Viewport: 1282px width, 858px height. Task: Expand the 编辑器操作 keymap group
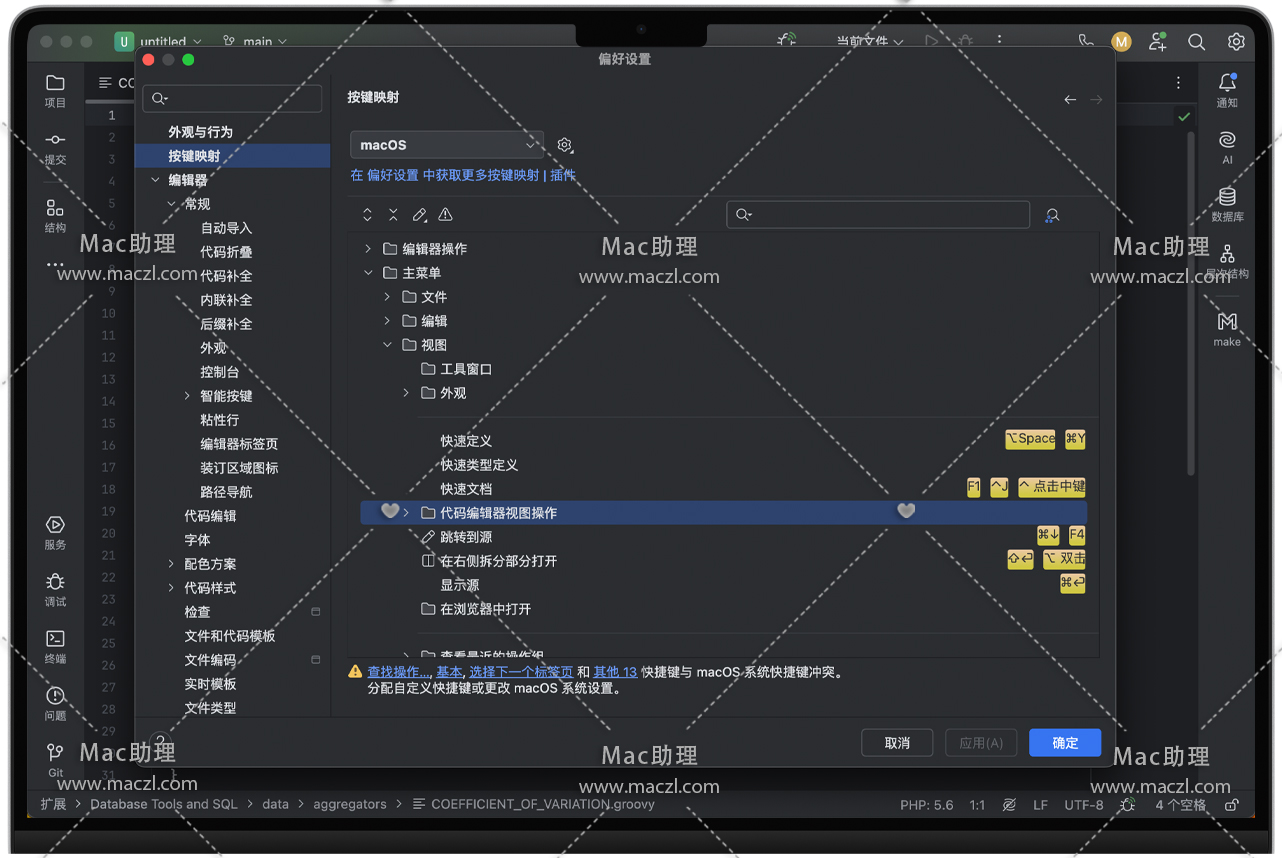tap(368, 249)
